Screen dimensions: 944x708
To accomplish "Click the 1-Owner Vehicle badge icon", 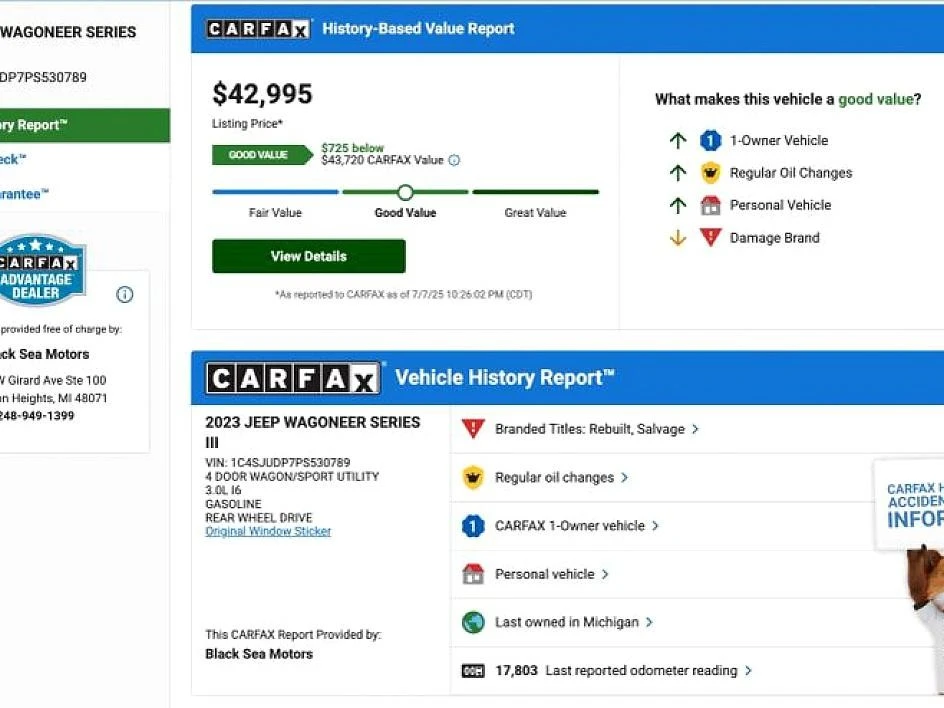I will pos(710,140).
